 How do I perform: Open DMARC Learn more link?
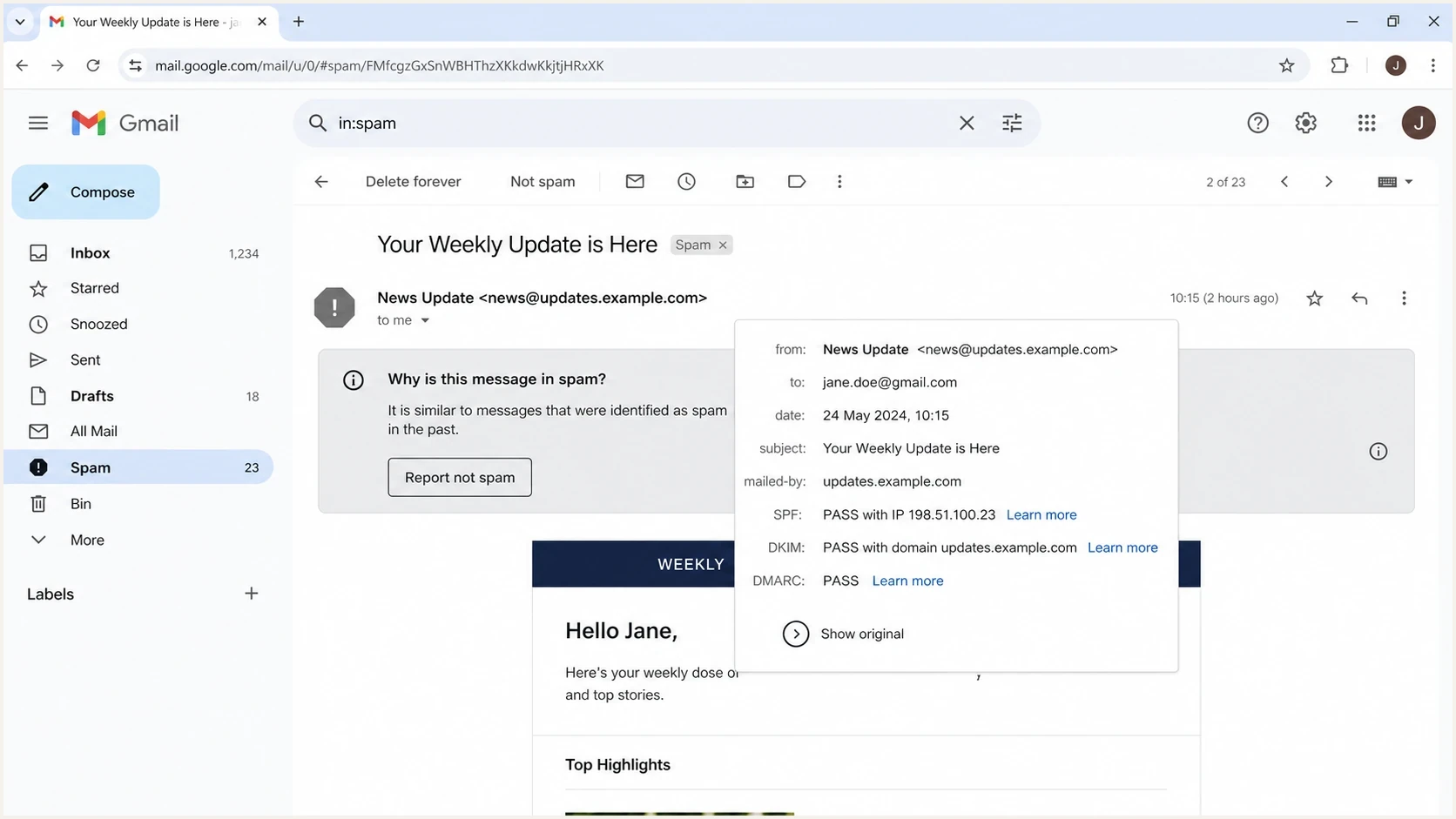click(x=907, y=581)
